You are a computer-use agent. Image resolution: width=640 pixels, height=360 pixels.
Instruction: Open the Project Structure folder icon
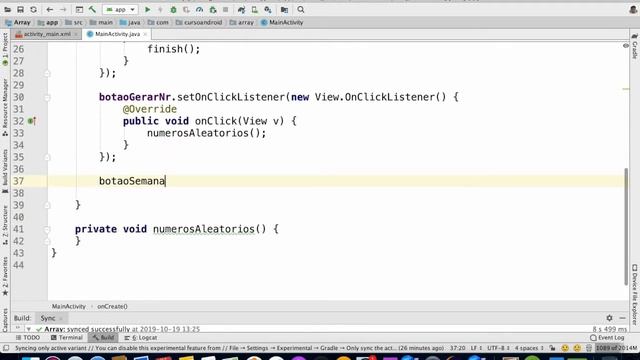[284, 9]
